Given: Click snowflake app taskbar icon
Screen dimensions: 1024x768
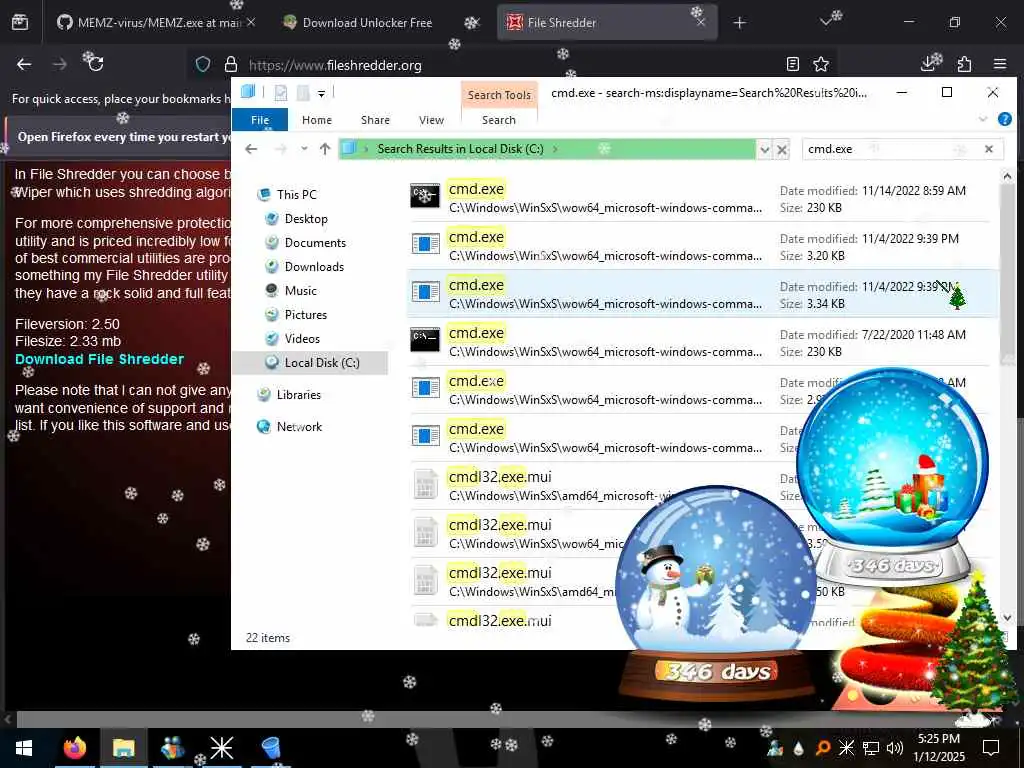Looking at the screenshot, I should (x=221, y=748).
